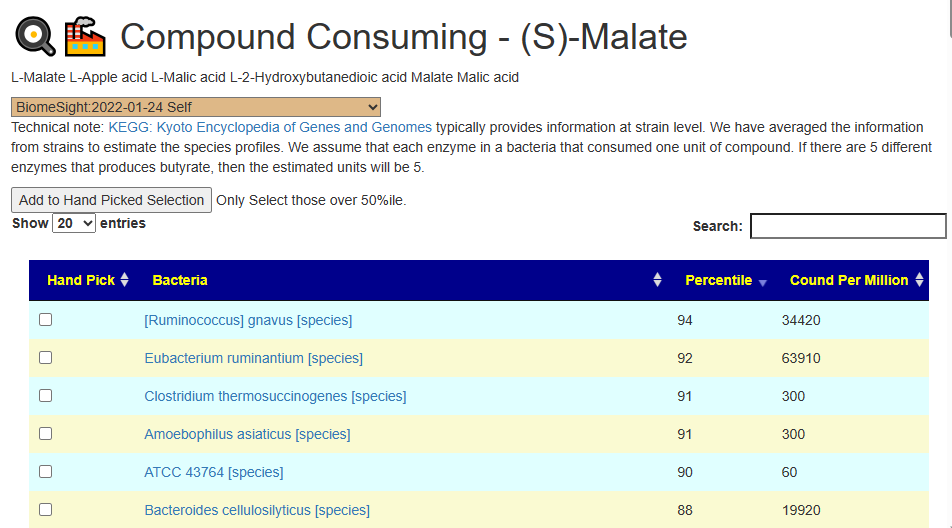Image resolution: width=952 pixels, height=528 pixels.
Task: Enable the Amoebophilus asiaticus checkbox
Action: [x=46, y=434]
